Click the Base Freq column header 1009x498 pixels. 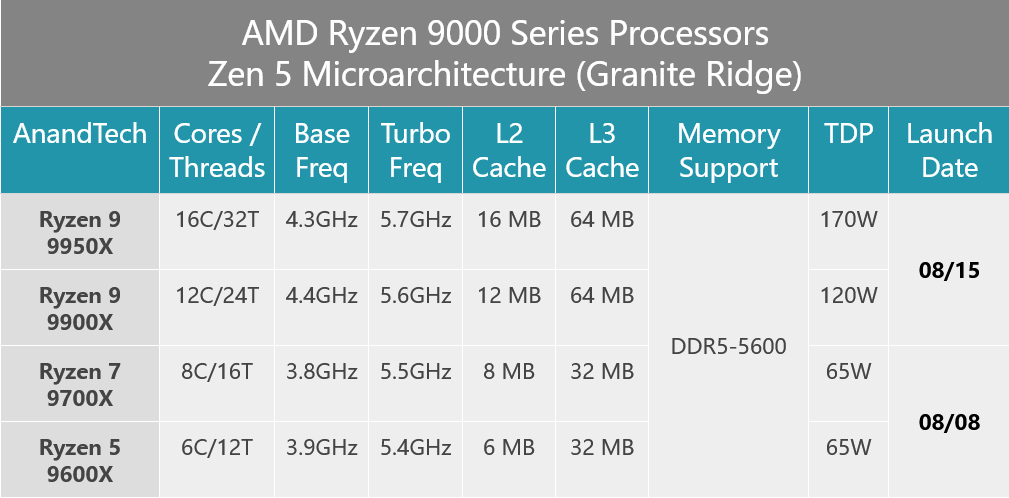(322, 150)
